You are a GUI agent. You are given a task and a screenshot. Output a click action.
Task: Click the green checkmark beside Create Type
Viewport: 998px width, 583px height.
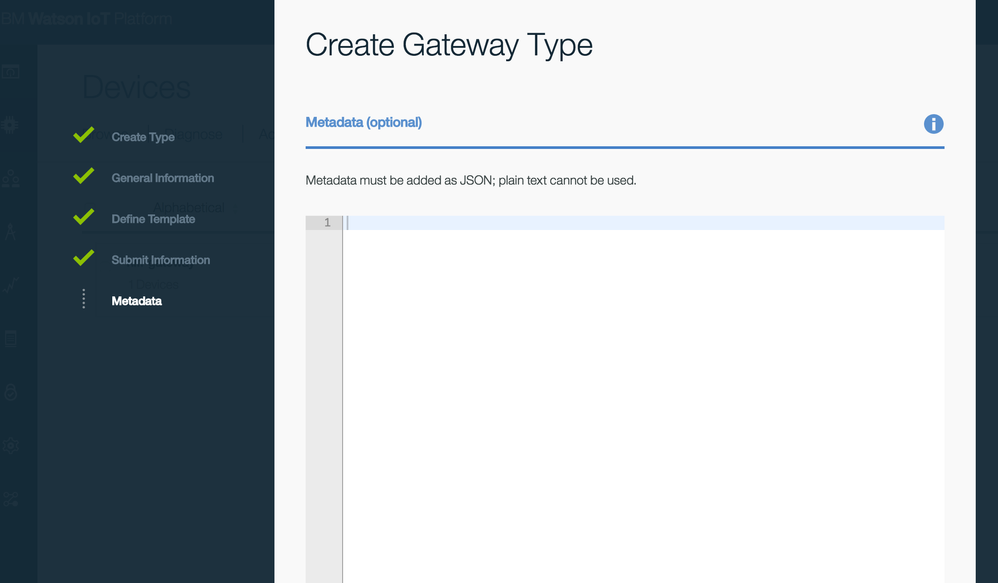pos(84,136)
